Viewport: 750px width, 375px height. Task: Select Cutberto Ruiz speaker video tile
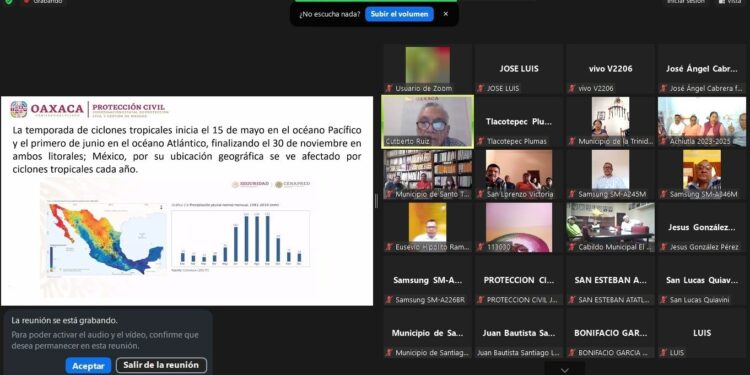click(x=428, y=122)
